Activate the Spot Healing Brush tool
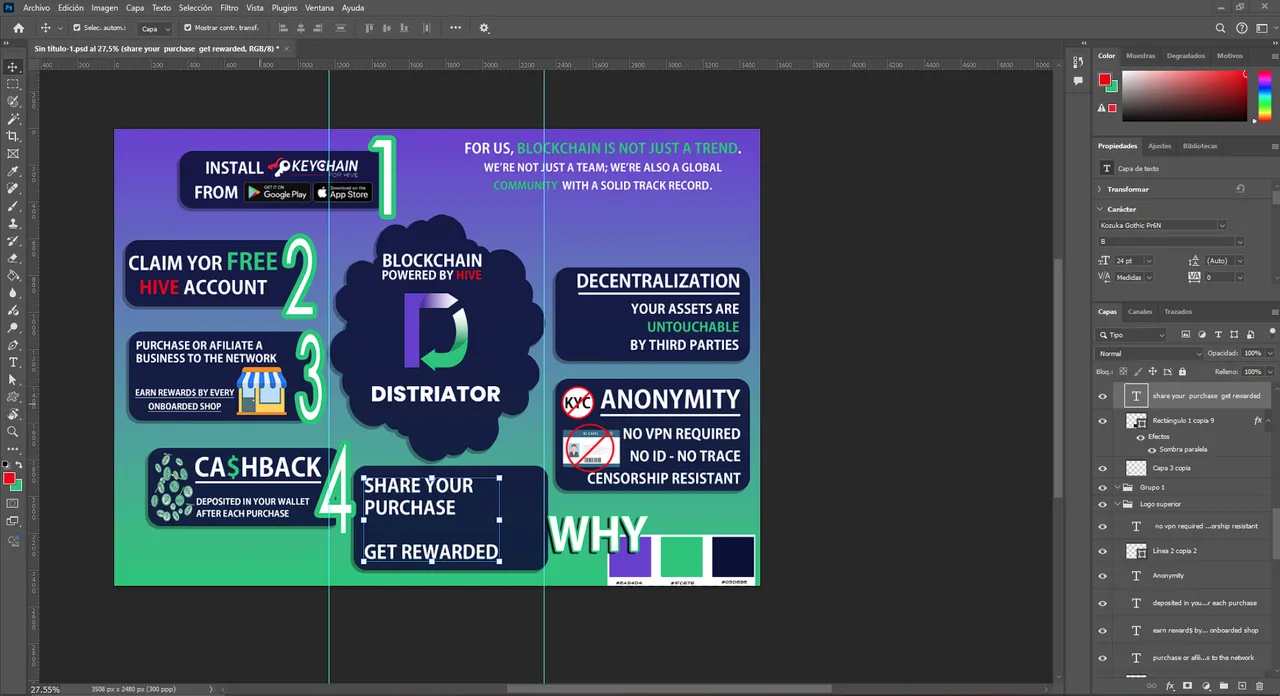1280x696 pixels. pyautogui.click(x=13, y=188)
